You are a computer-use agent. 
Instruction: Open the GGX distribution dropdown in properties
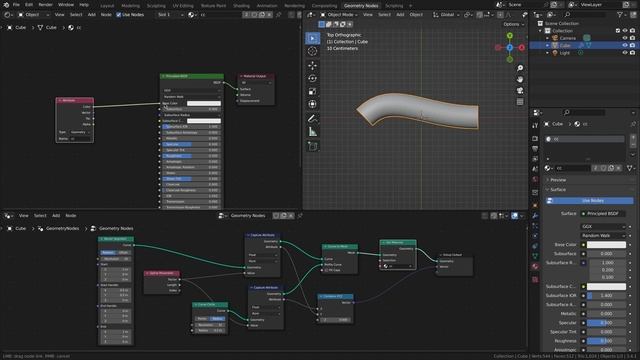coord(603,226)
